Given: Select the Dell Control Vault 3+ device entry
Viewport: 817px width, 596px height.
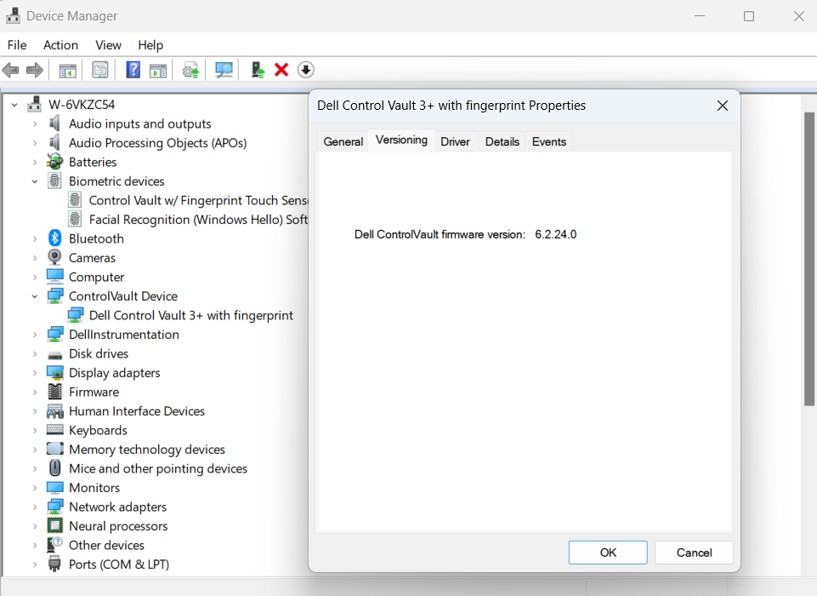Looking at the screenshot, I should tap(190, 315).
